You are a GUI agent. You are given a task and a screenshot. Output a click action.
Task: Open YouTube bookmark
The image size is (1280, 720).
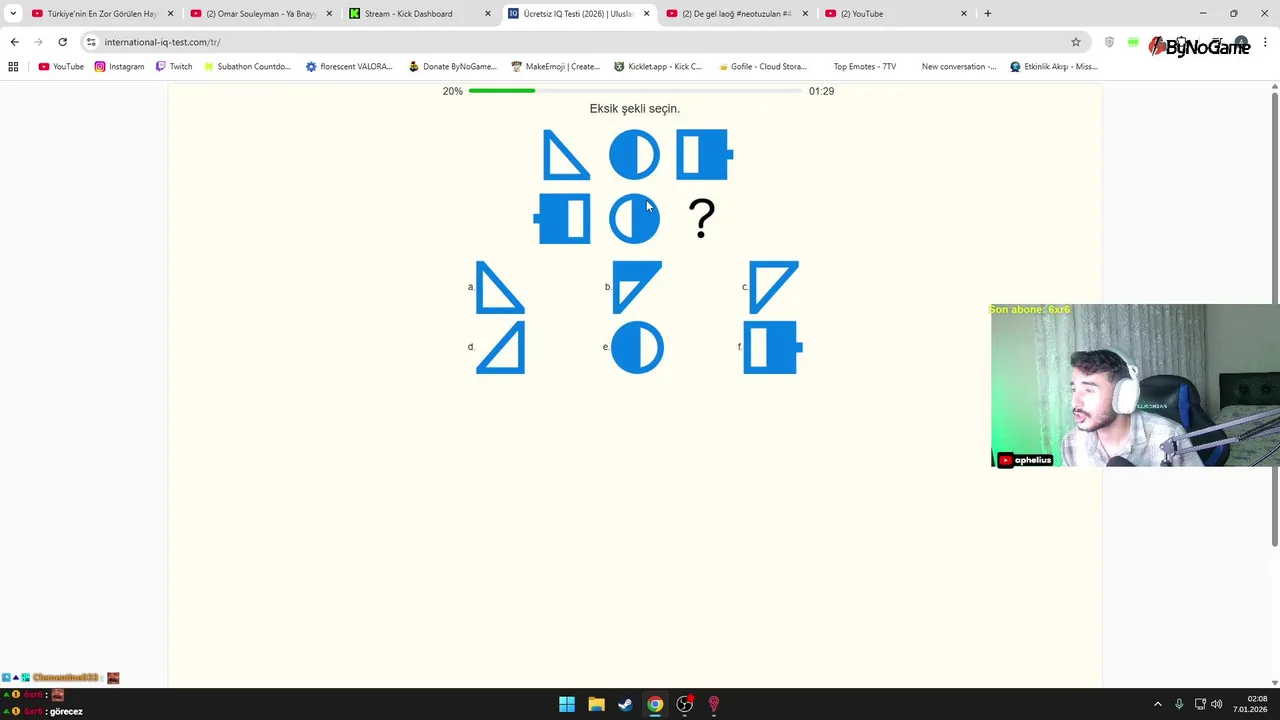pos(61,66)
